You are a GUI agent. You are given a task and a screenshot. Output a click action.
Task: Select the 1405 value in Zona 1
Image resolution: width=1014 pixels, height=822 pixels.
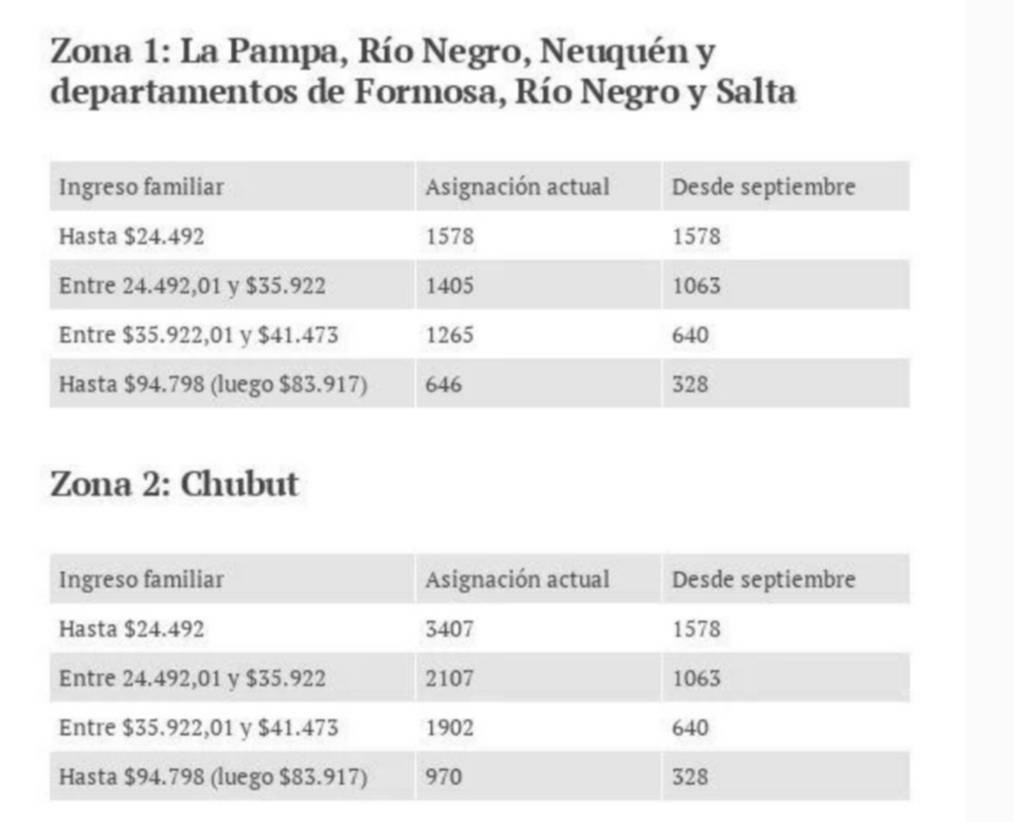(x=449, y=286)
